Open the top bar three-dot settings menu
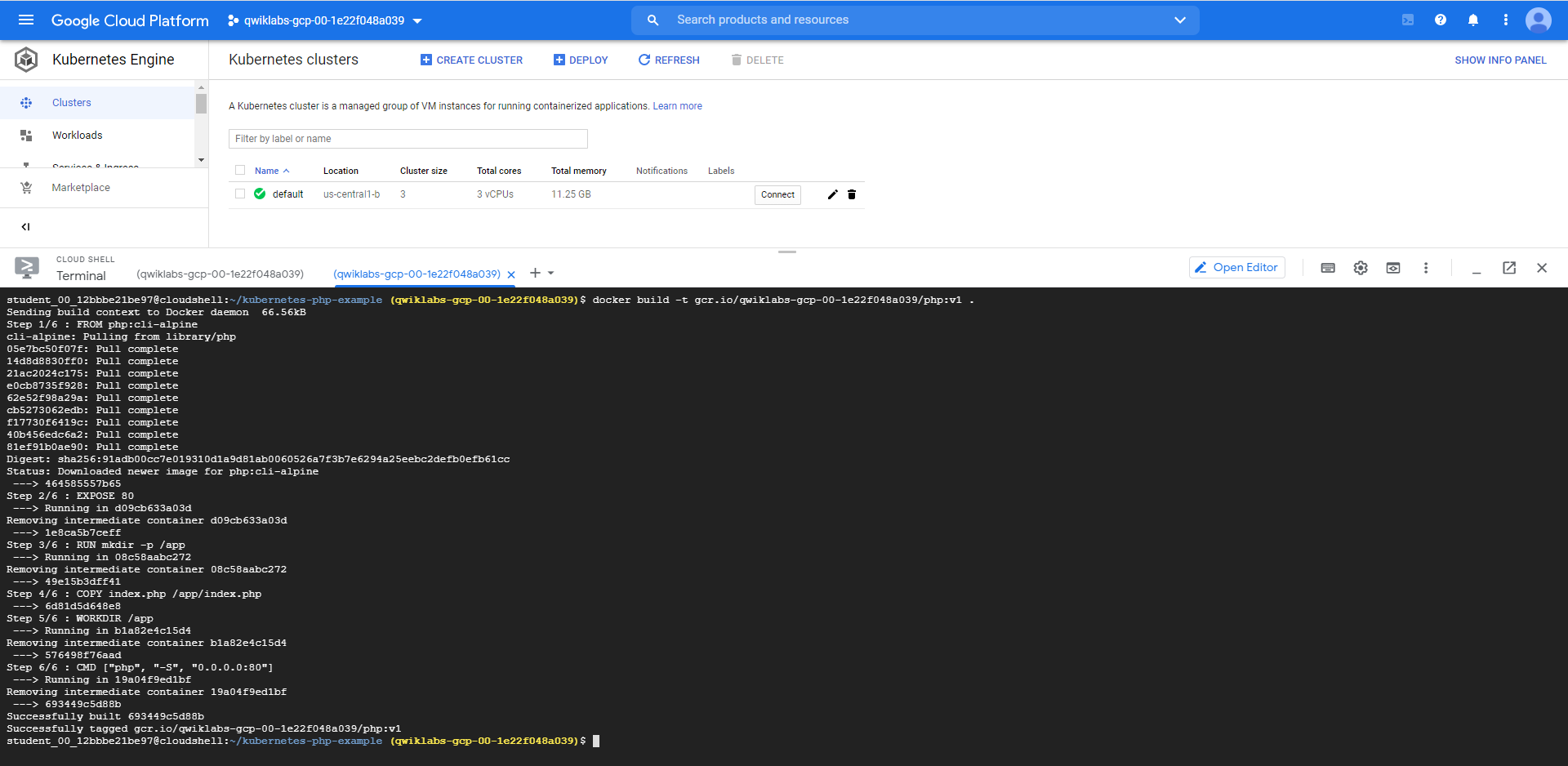This screenshot has width=1568, height=766. pos(1506,20)
